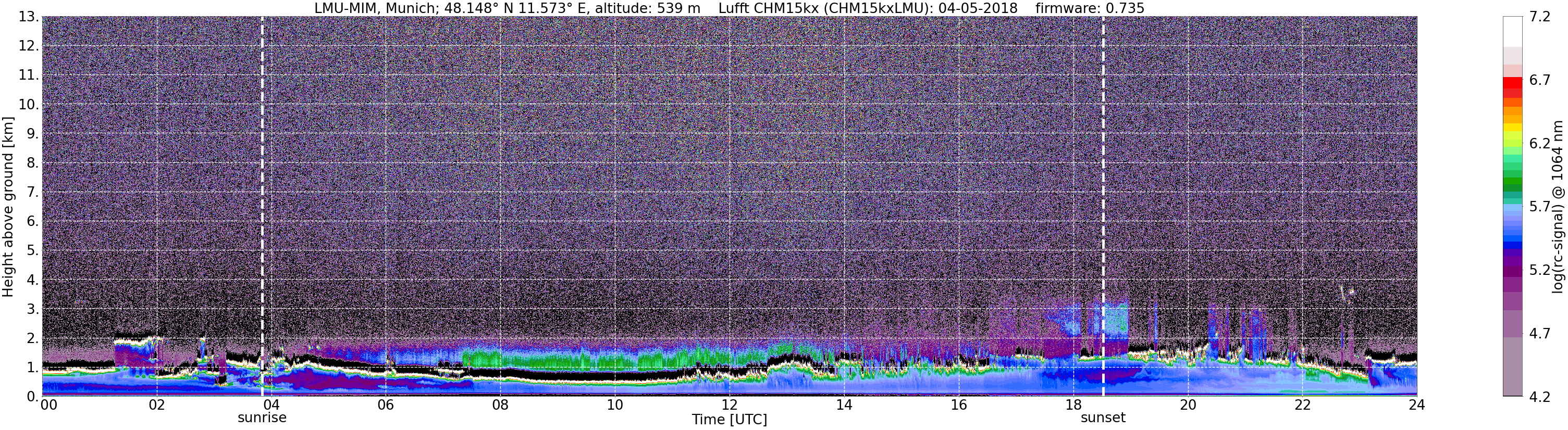Click the green segment of the colorbar

click(x=1512, y=182)
